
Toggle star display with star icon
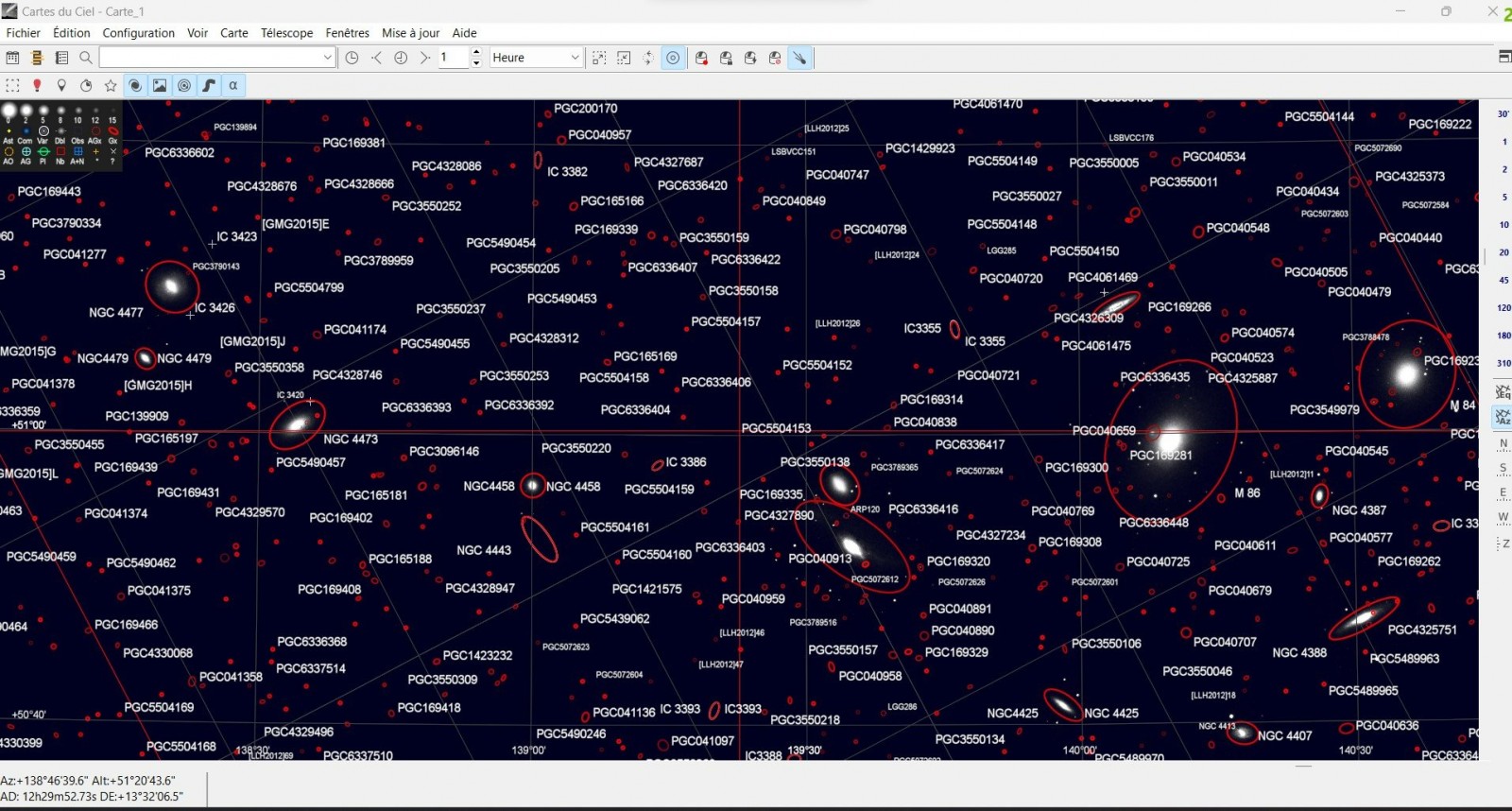point(111,85)
